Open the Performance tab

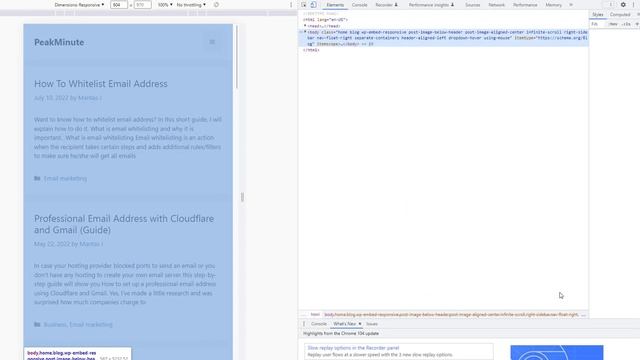525,5
